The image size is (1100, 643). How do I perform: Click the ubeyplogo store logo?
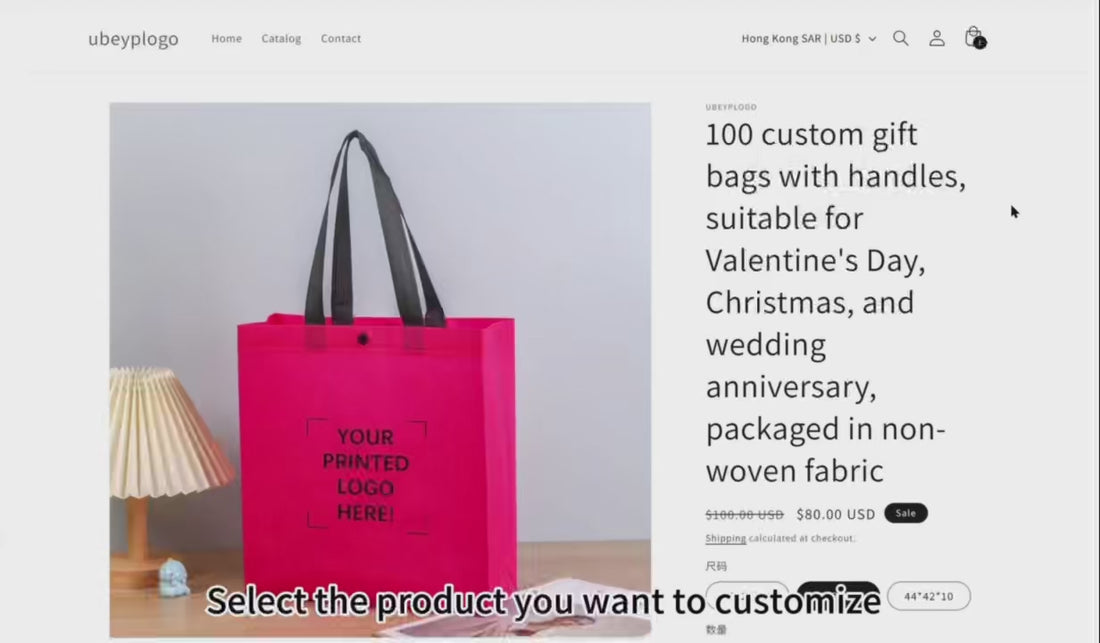pyautogui.click(x=133, y=39)
